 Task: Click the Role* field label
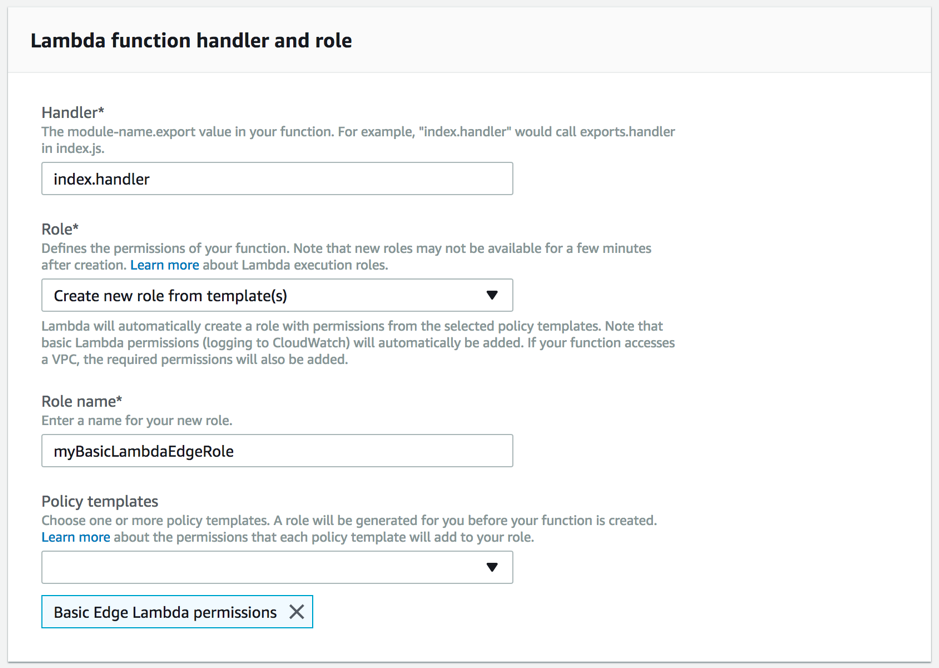point(60,229)
